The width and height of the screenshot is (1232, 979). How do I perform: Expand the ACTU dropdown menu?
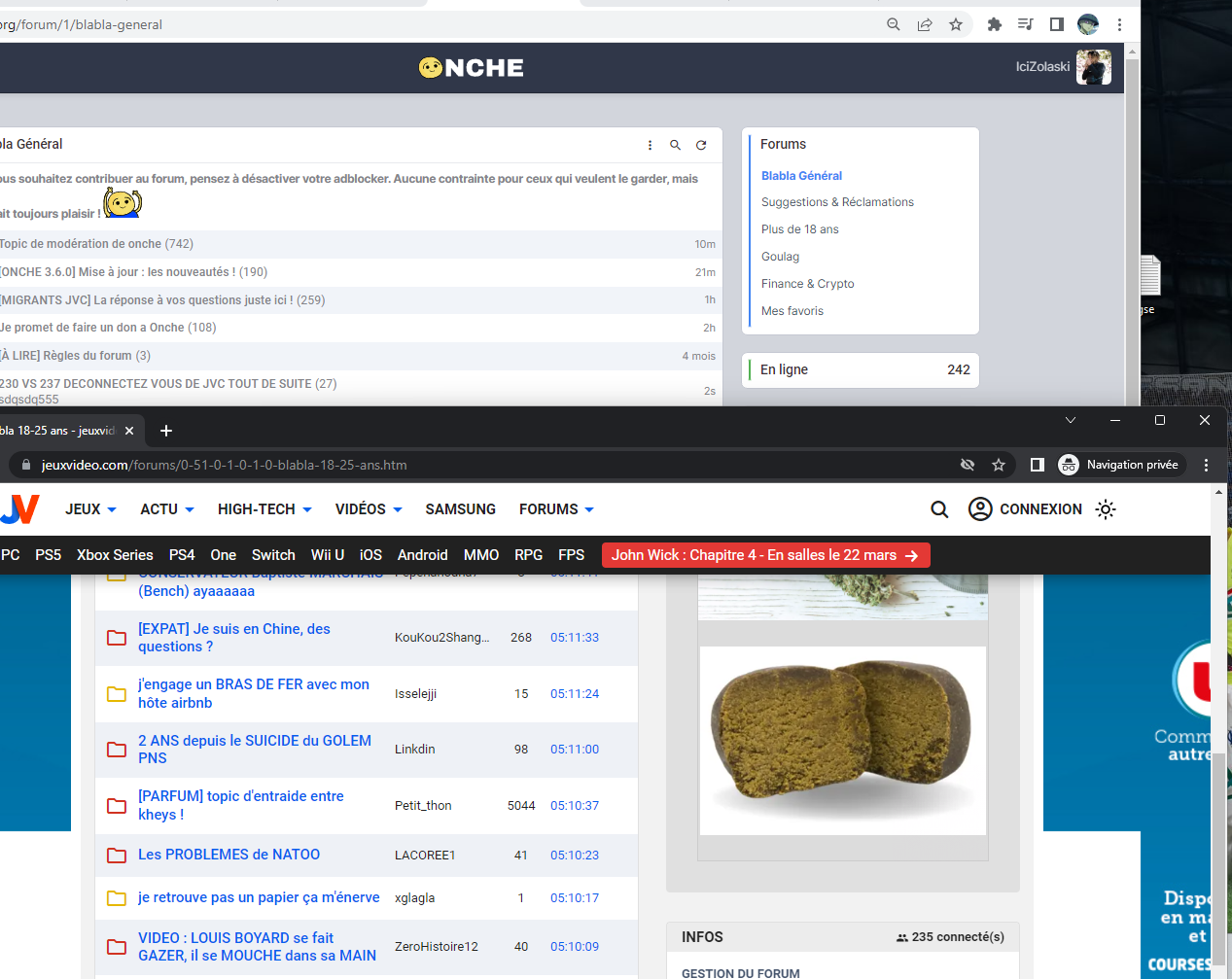167,509
